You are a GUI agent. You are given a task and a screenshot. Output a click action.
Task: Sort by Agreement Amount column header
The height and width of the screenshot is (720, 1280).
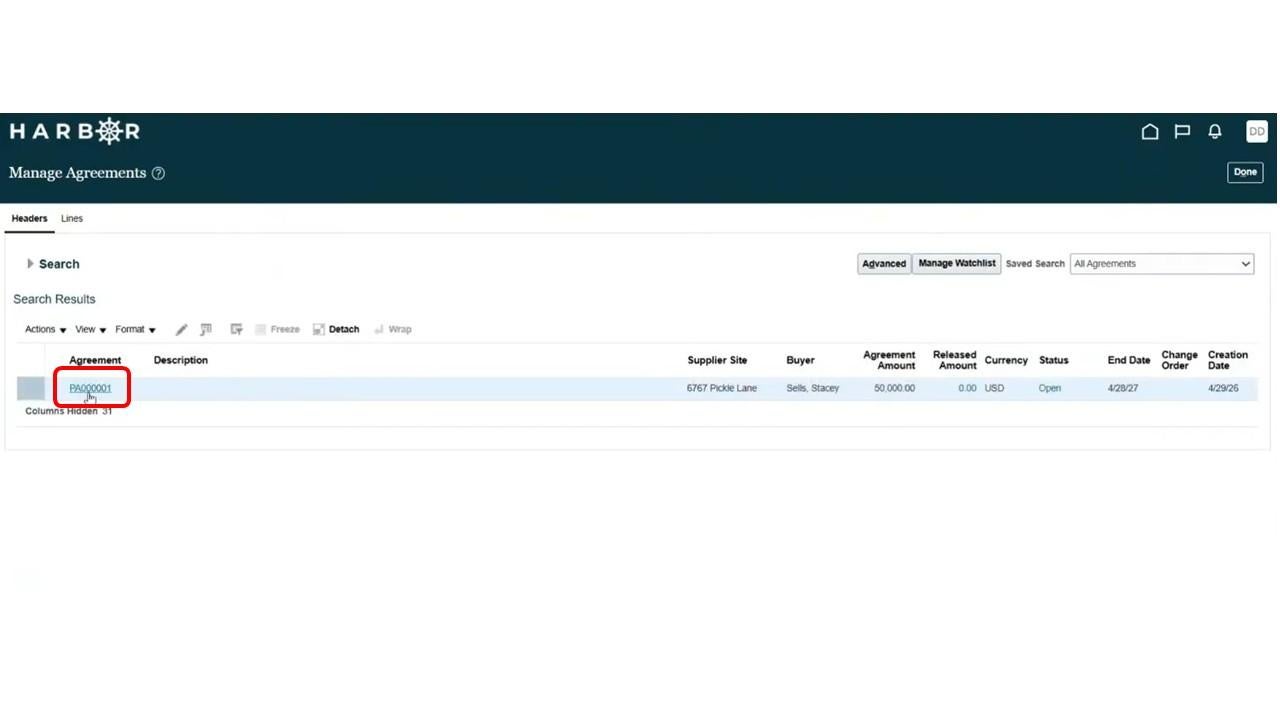pyautogui.click(x=889, y=360)
